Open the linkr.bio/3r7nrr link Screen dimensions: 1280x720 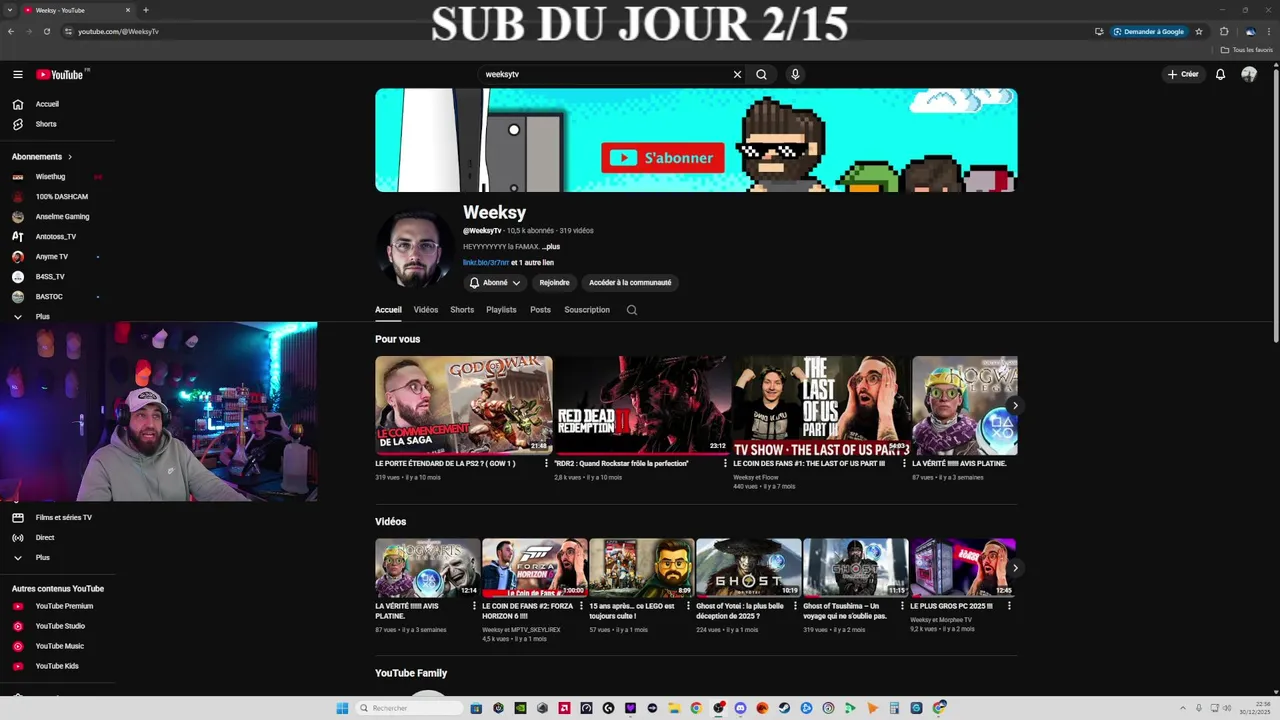pos(486,262)
